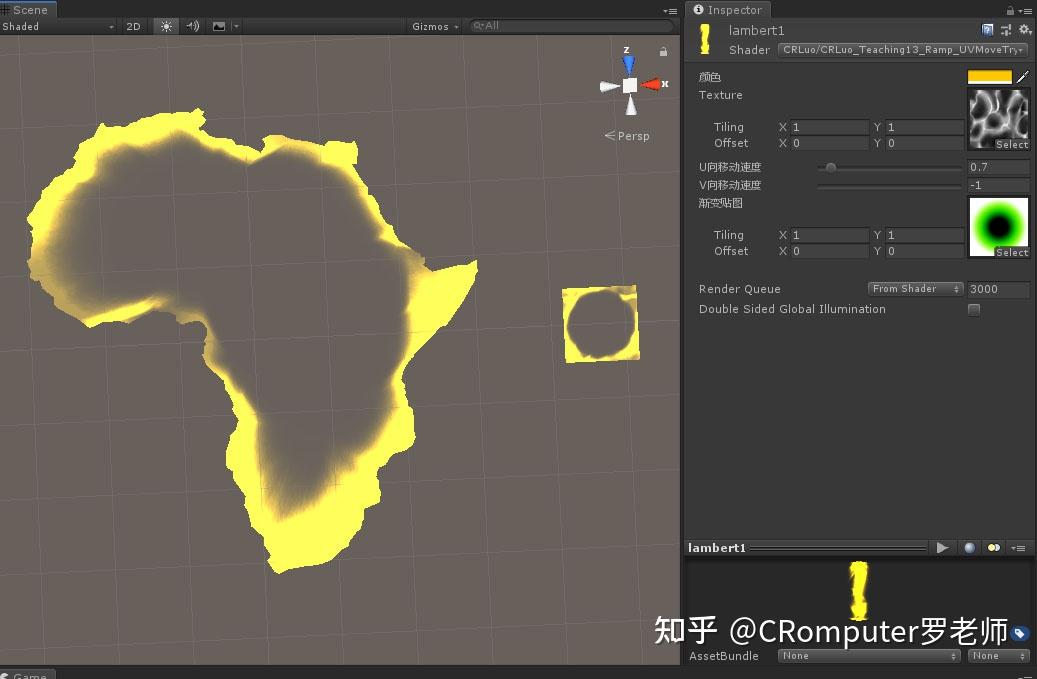The height and width of the screenshot is (679, 1037).
Task: Enable Double Sided Global Illumination
Action: tap(973, 310)
